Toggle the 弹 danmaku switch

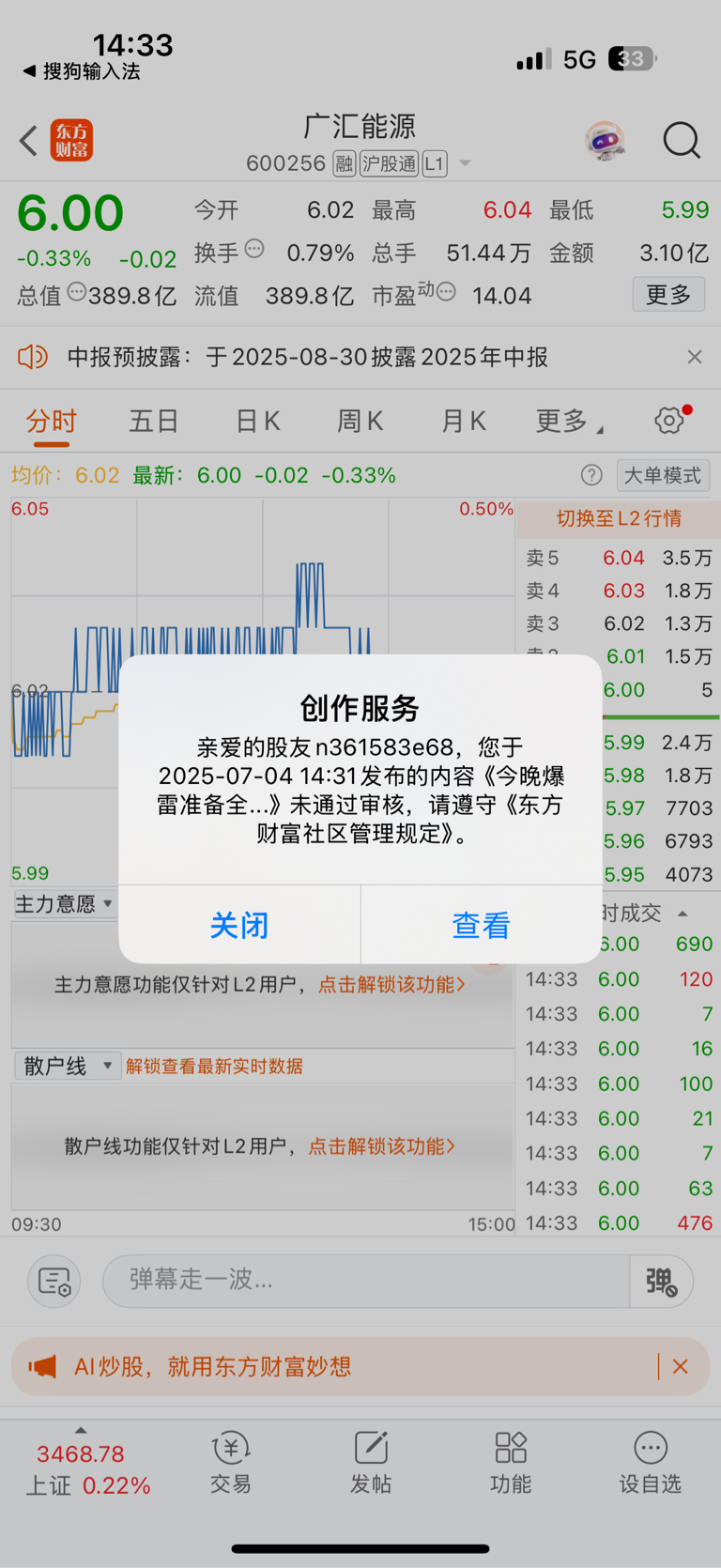coord(661,1281)
